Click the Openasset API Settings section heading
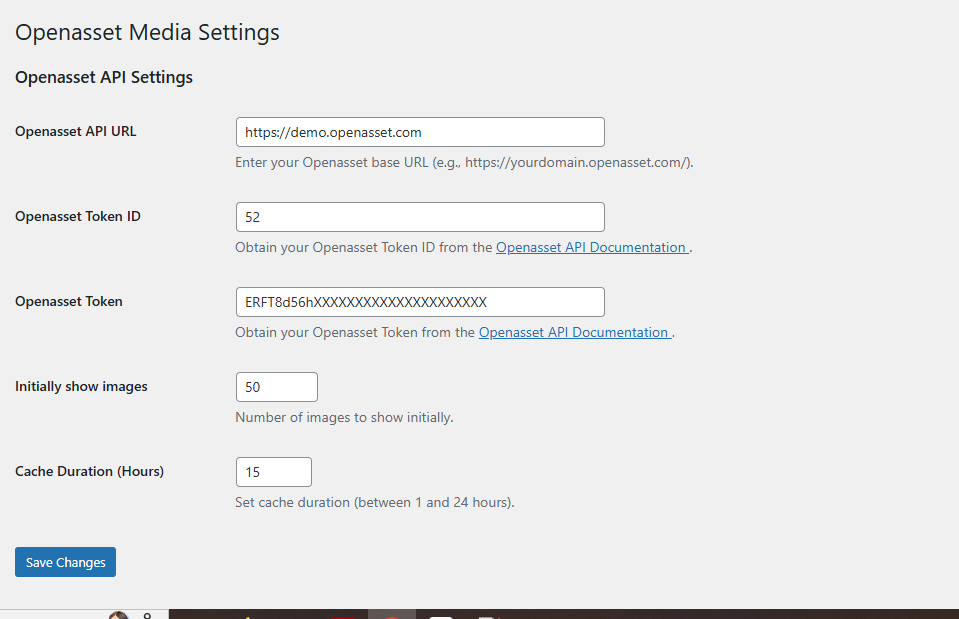The image size is (959, 619). (104, 77)
